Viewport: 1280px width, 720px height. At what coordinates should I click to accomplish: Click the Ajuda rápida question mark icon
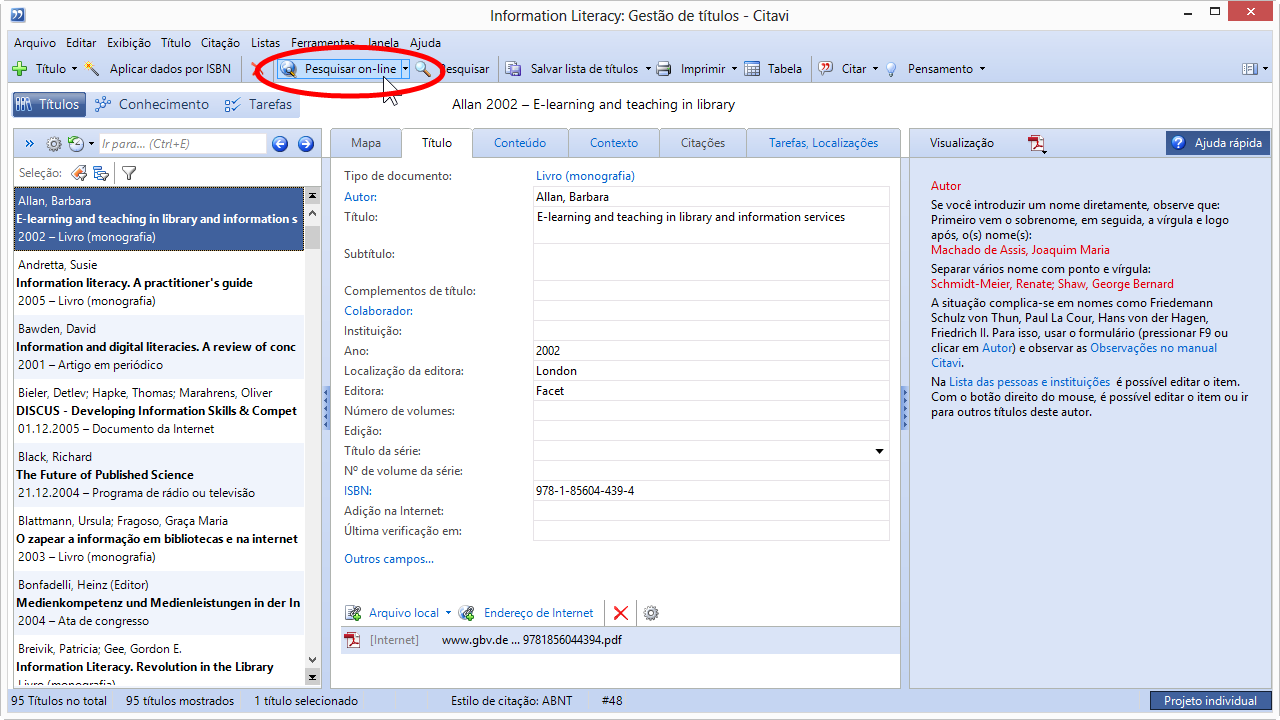click(x=1178, y=143)
